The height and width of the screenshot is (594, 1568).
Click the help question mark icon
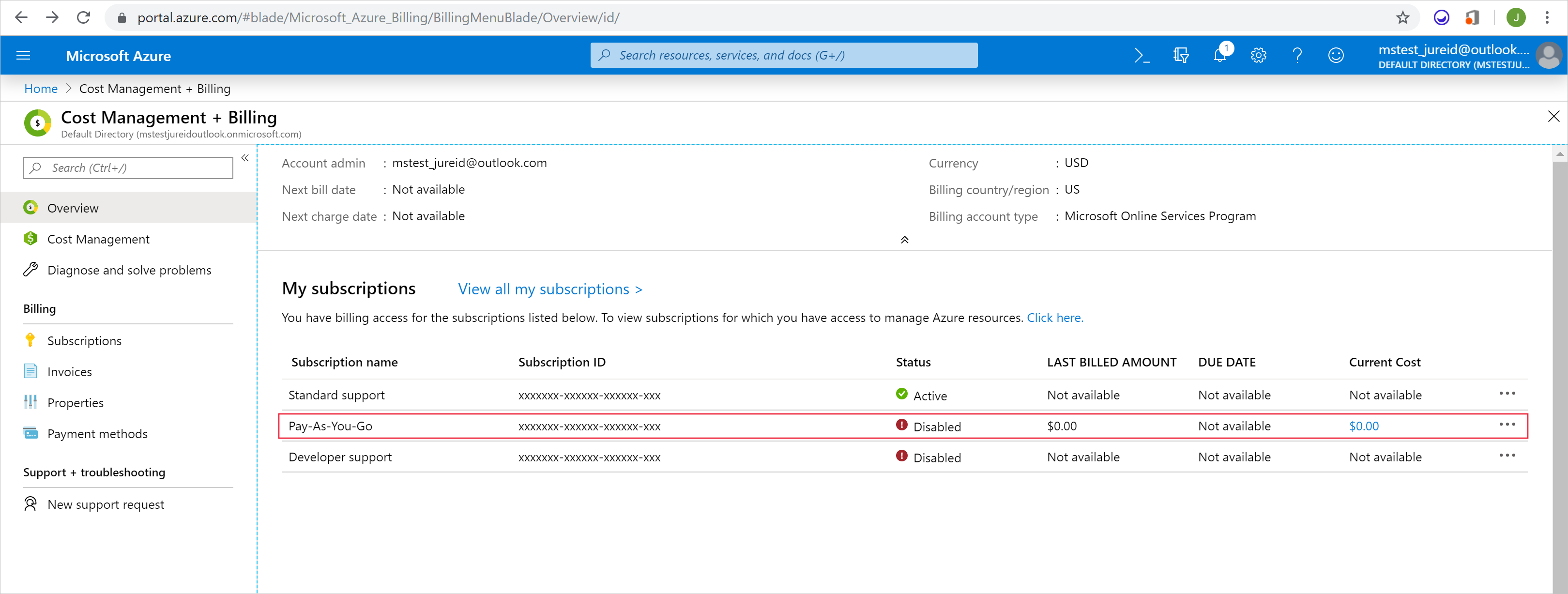(1297, 55)
